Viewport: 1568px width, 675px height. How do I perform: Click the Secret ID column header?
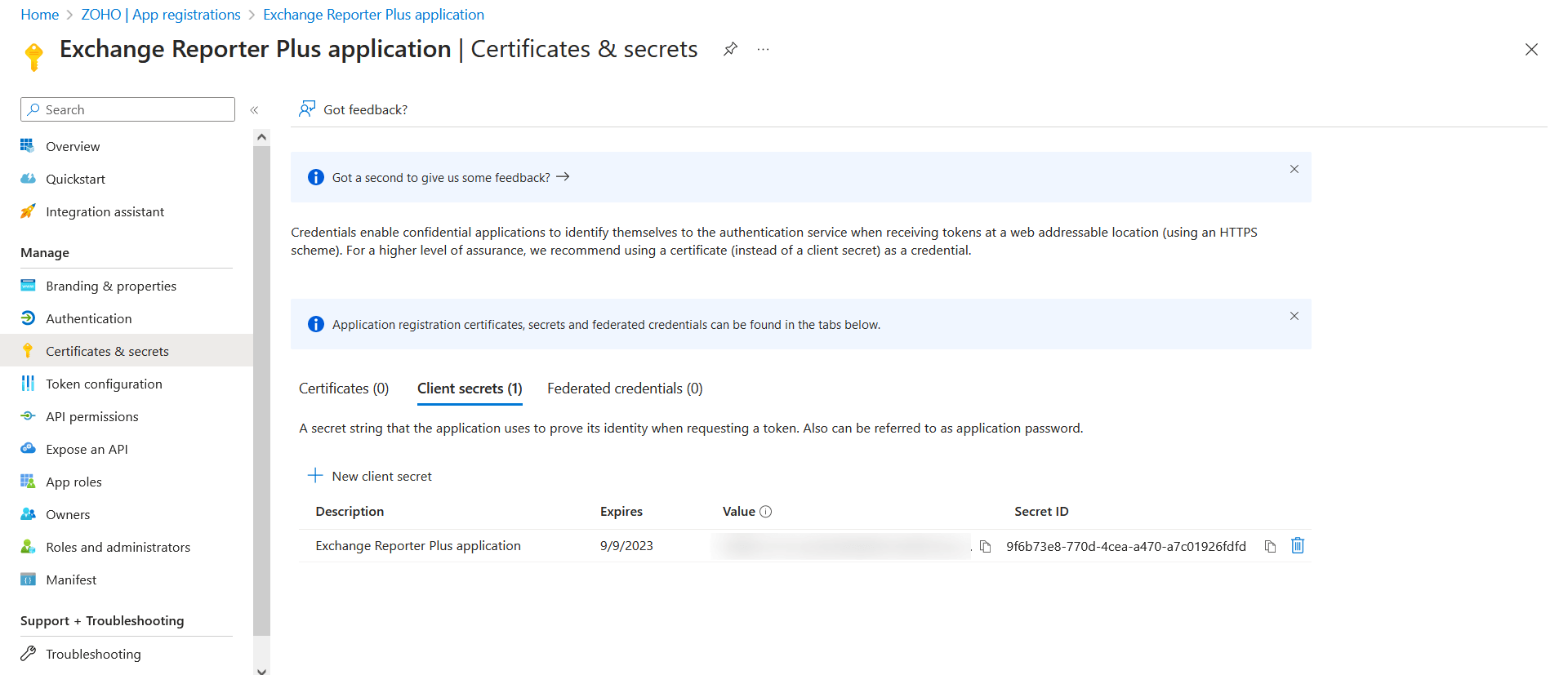(x=1041, y=512)
